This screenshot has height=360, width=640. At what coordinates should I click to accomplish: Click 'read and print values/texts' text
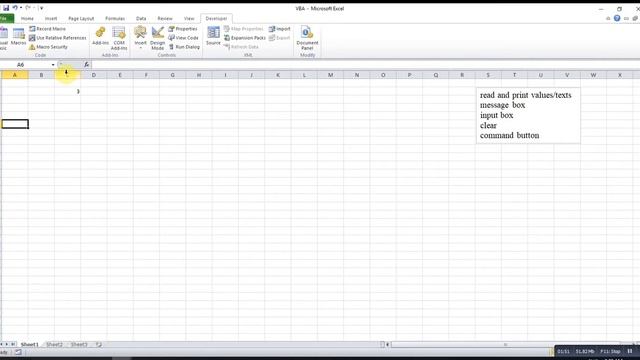(x=526, y=95)
